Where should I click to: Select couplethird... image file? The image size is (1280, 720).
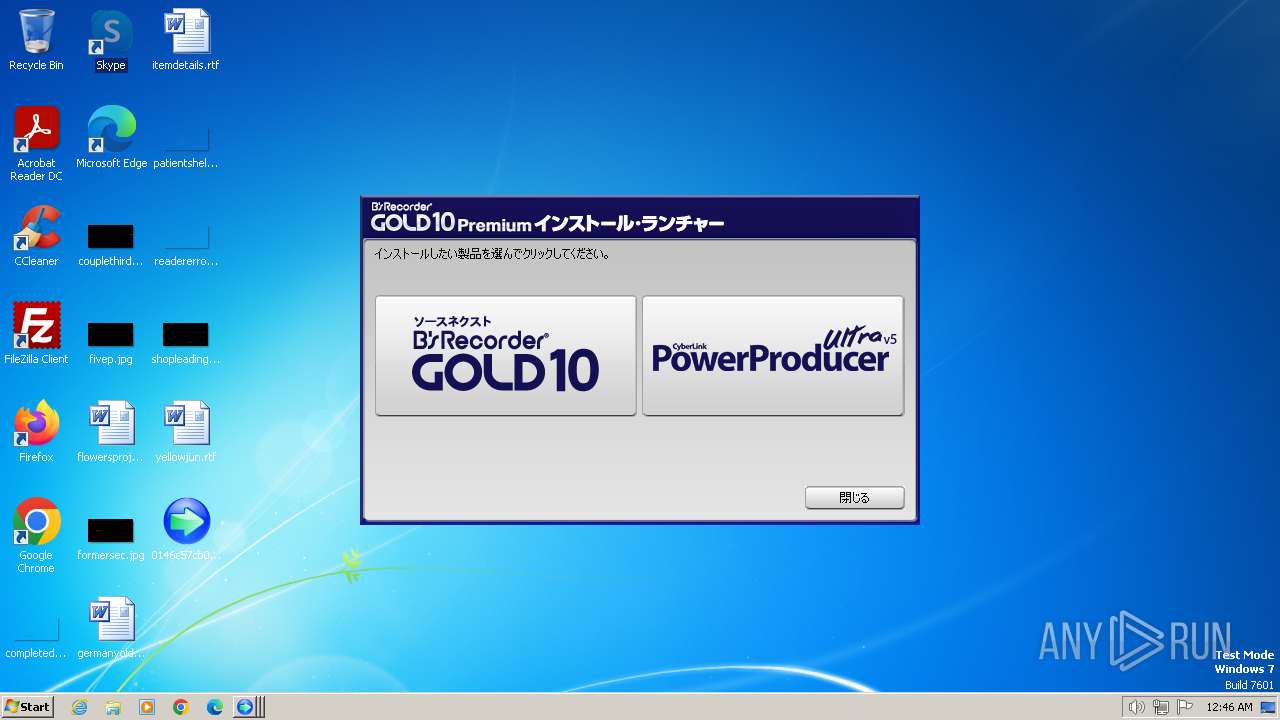[111, 245]
